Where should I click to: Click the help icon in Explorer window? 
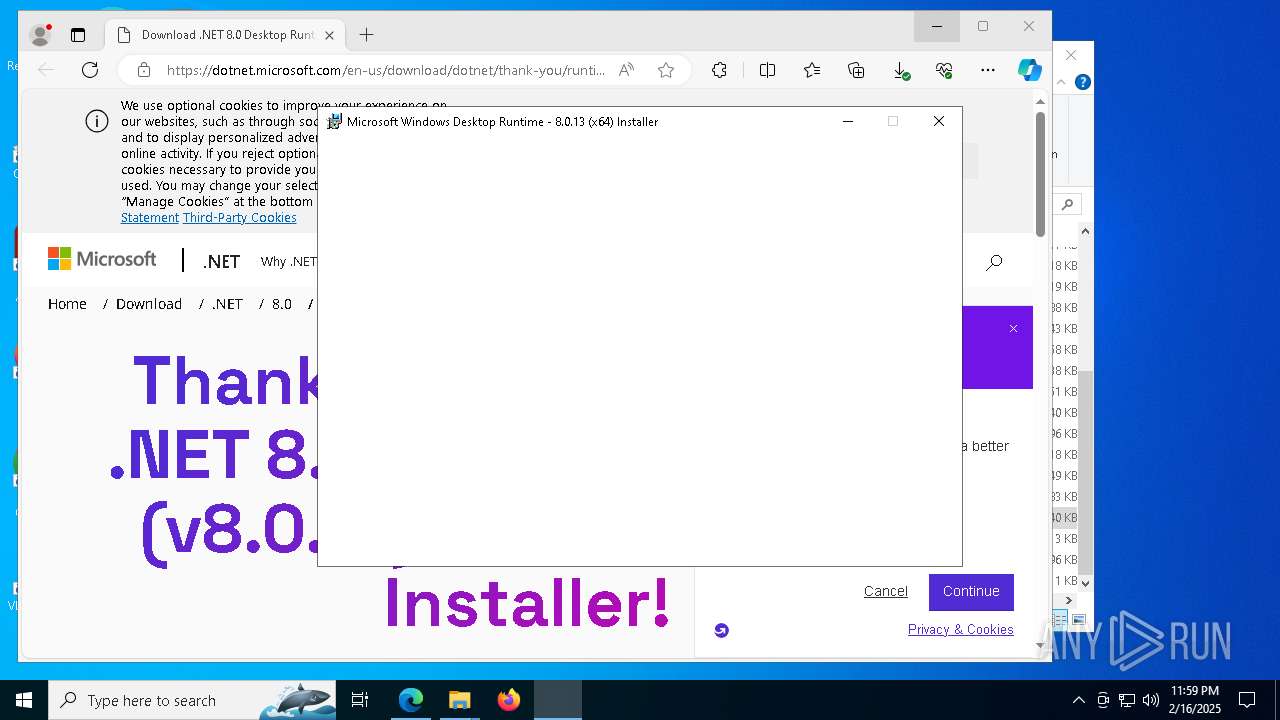tap(1082, 83)
